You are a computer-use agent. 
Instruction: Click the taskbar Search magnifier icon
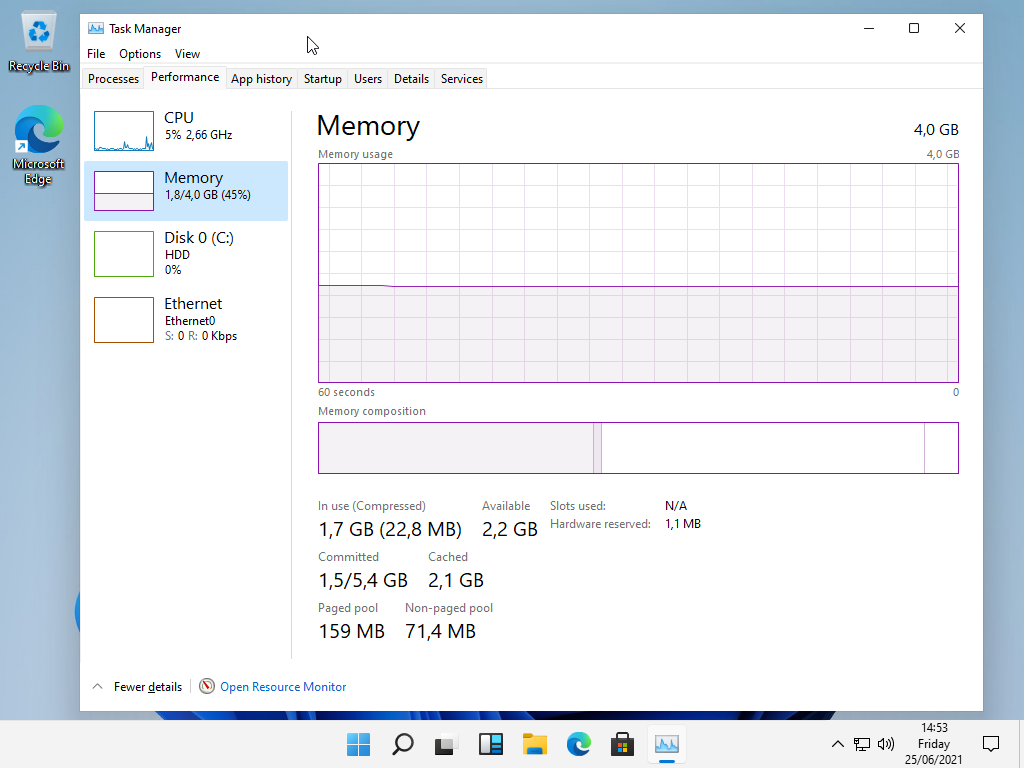[x=402, y=744]
